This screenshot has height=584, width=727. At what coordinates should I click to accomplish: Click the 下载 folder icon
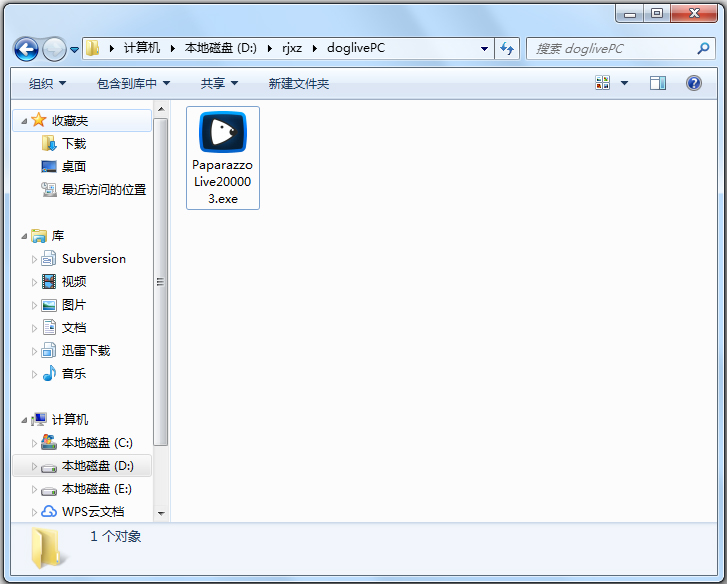[x=49, y=143]
